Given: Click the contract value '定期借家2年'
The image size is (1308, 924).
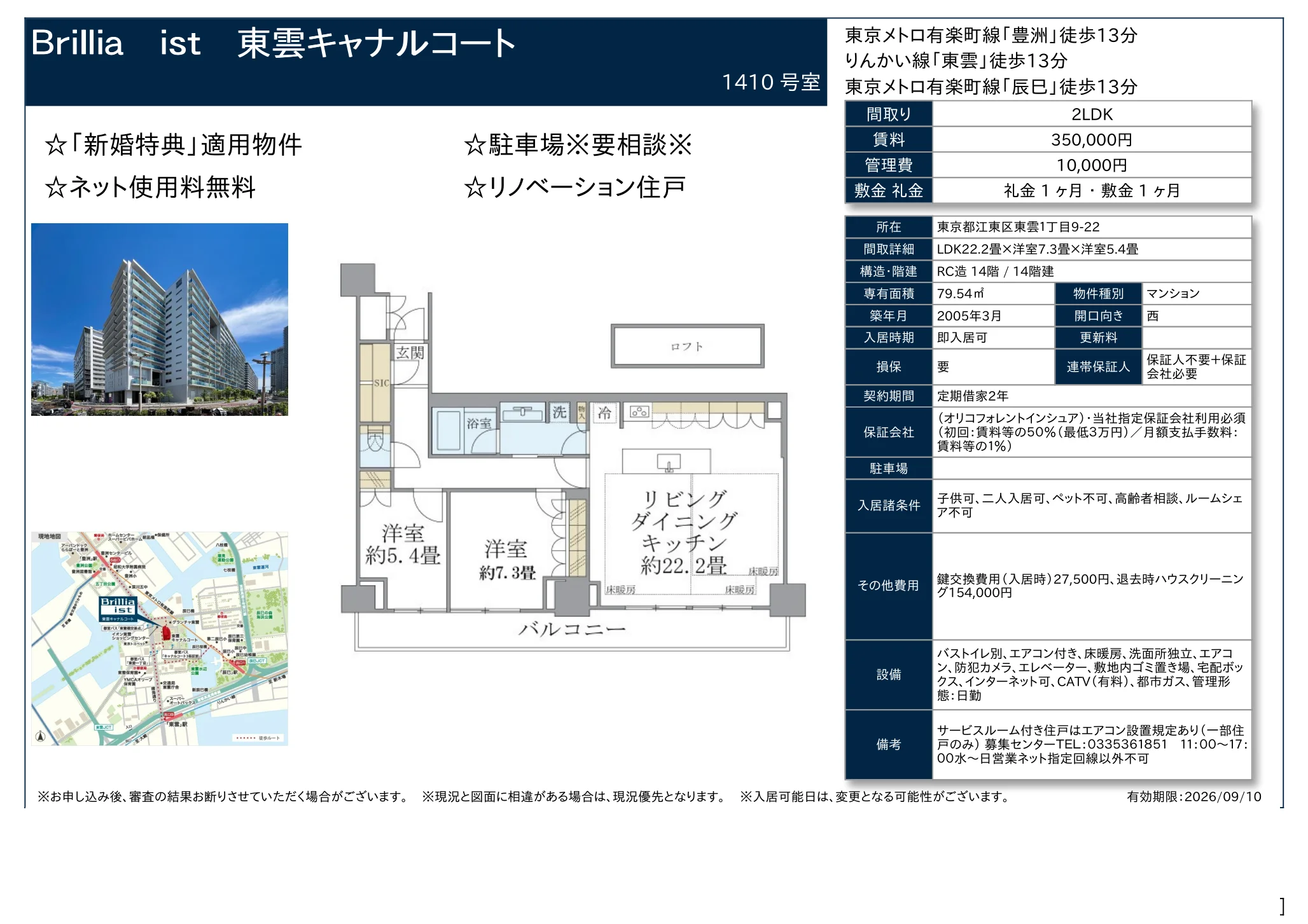Looking at the screenshot, I should (x=973, y=396).
